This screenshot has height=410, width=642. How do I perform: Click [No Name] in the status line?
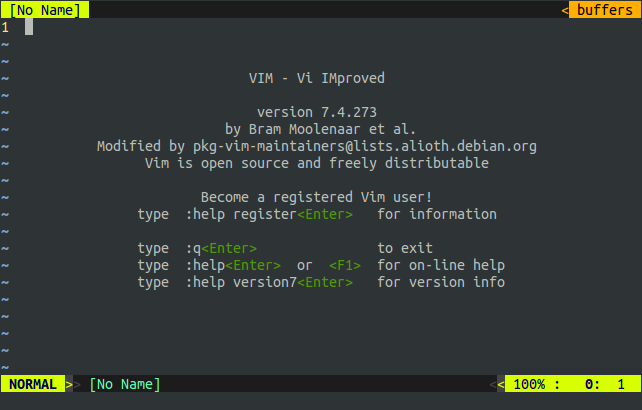coord(125,384)
